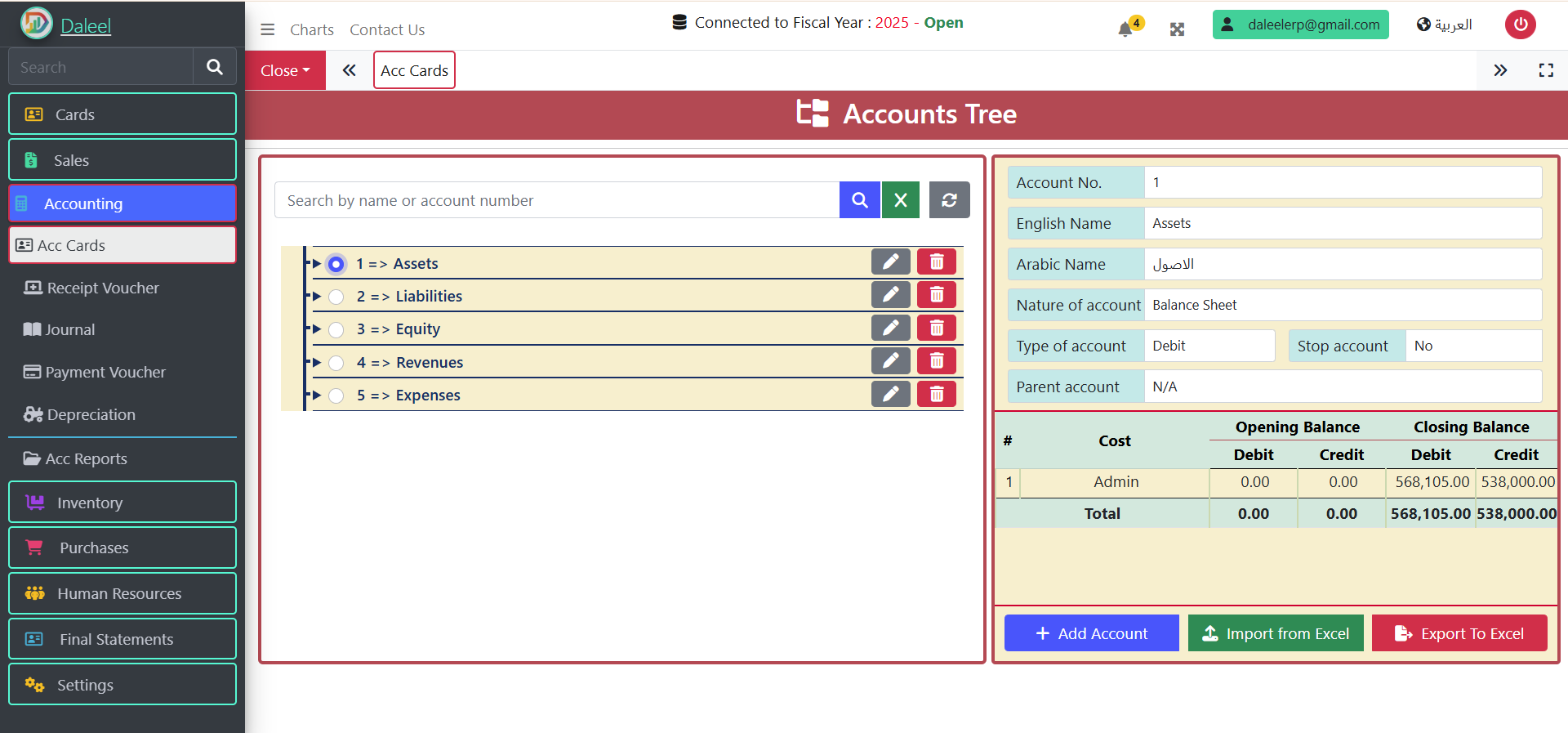This screenshot has height=733, width=1568.
Task: Edit the Expenses account with the pencil icon
Action: (x=891, y=395)
